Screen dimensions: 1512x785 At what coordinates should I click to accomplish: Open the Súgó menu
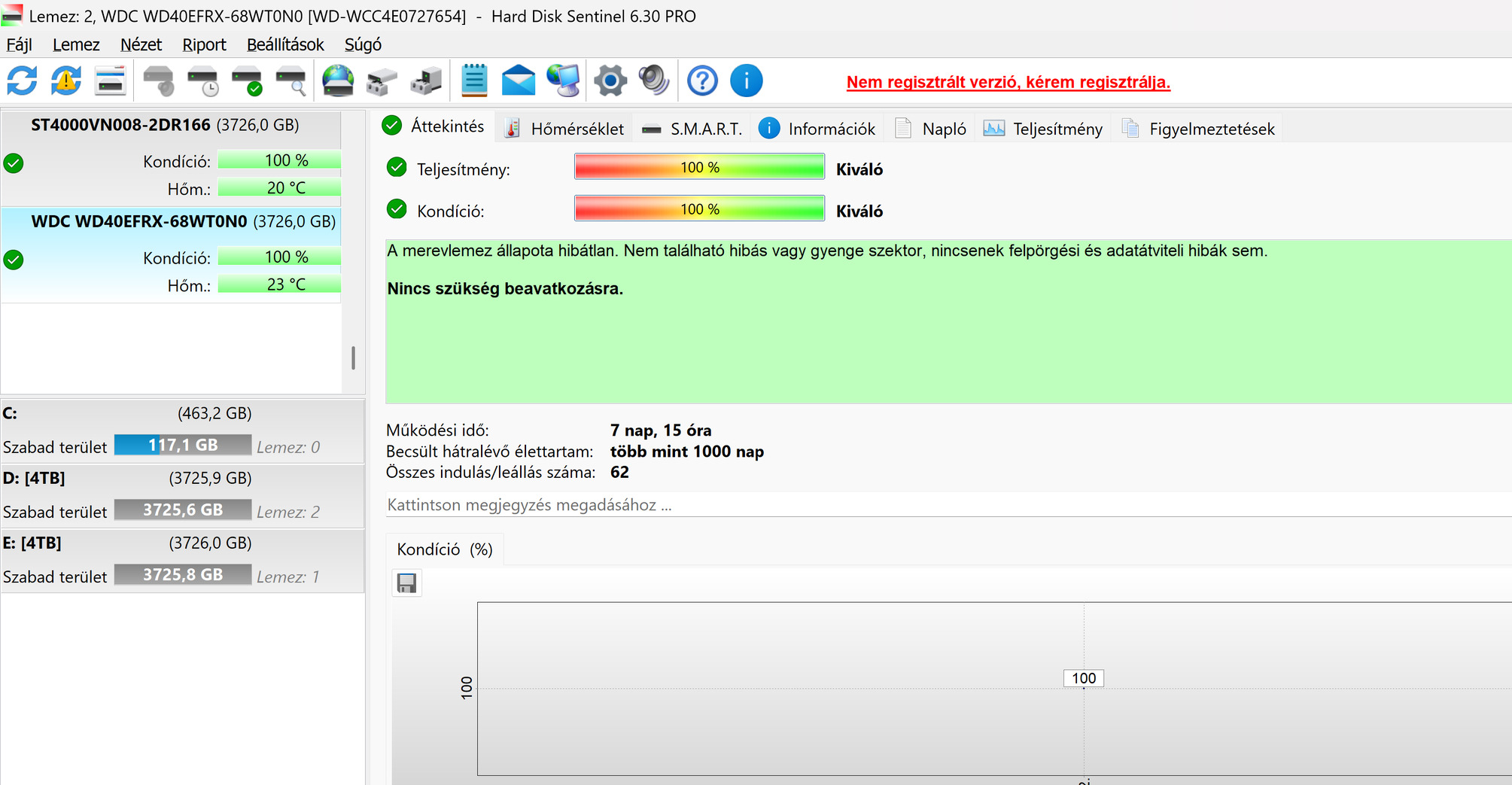point(363,44)
